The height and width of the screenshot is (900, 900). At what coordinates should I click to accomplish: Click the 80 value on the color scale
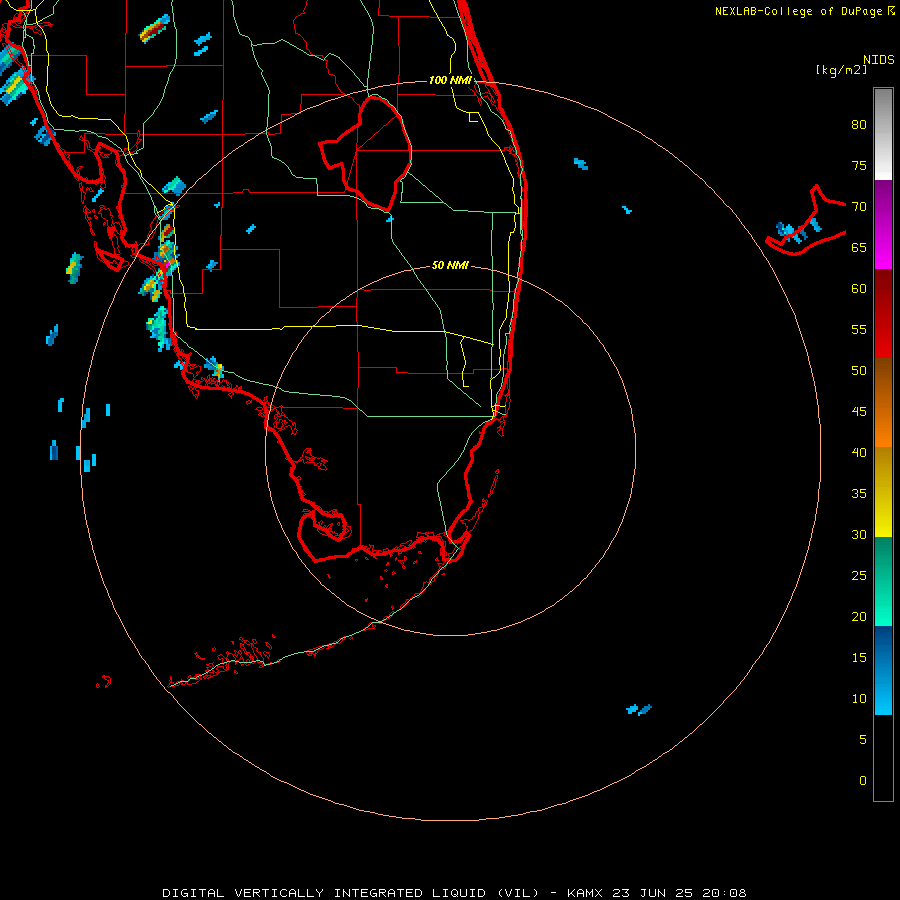click(x=859, y=125)
